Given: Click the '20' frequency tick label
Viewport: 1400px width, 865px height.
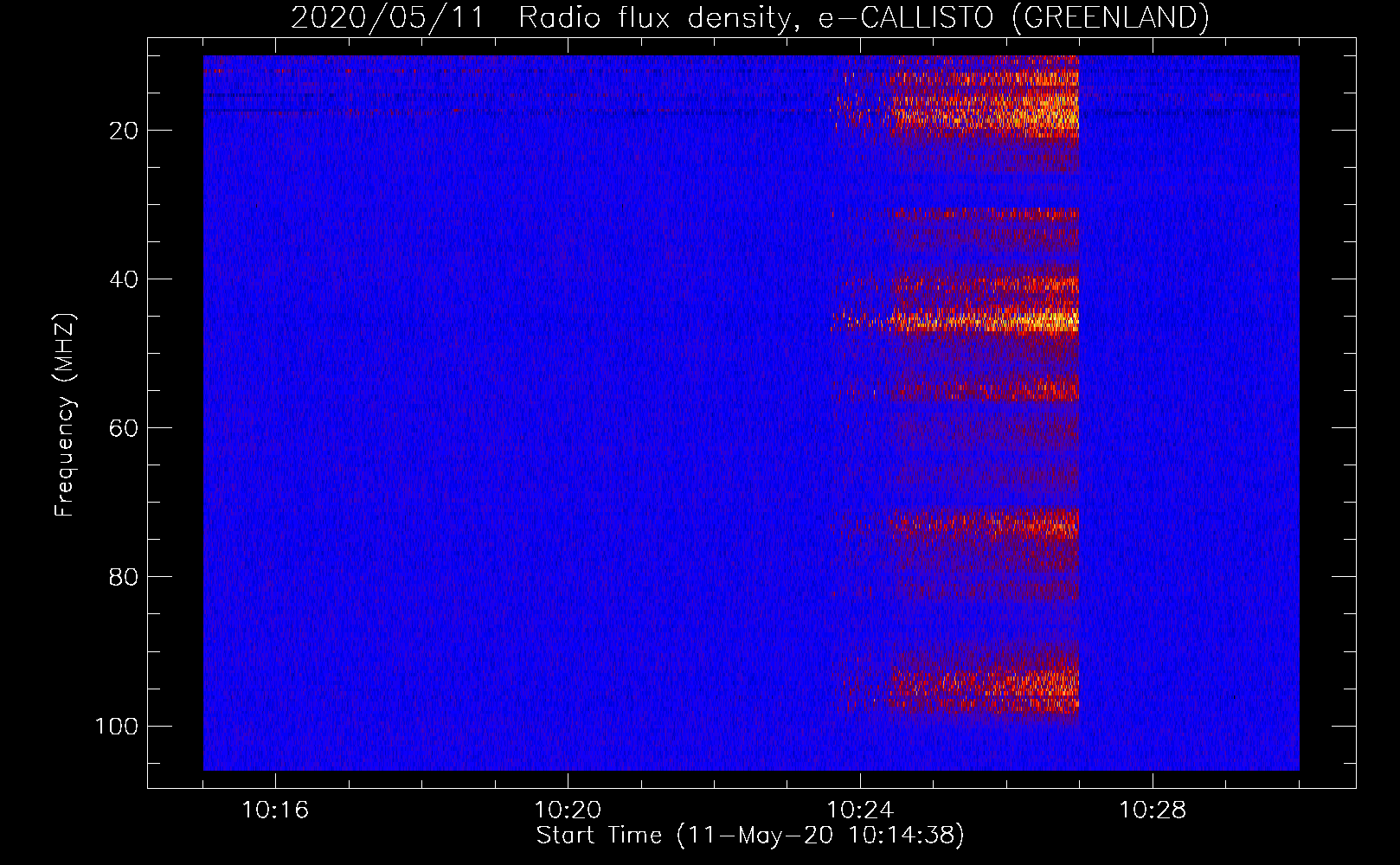Looking at the screenshot, I should coord(124,131).
